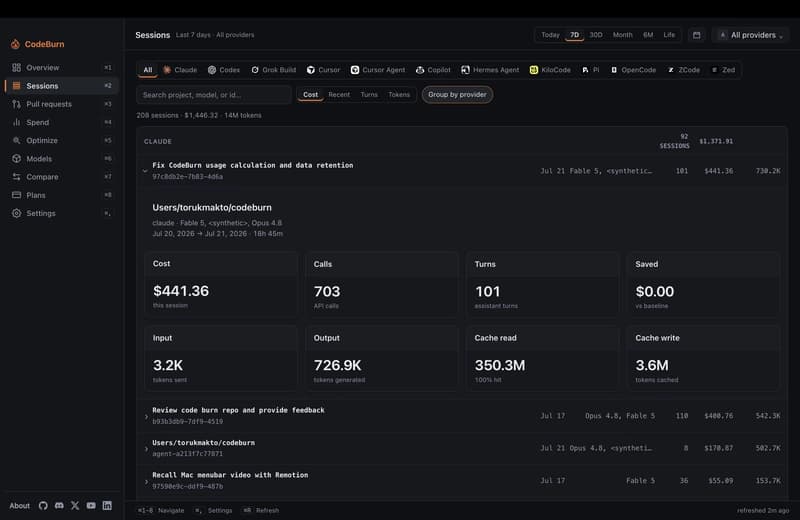The width and height of the screenshot is (800, 520).
Task: Open the Discord link icon
Action: point(59,506)
